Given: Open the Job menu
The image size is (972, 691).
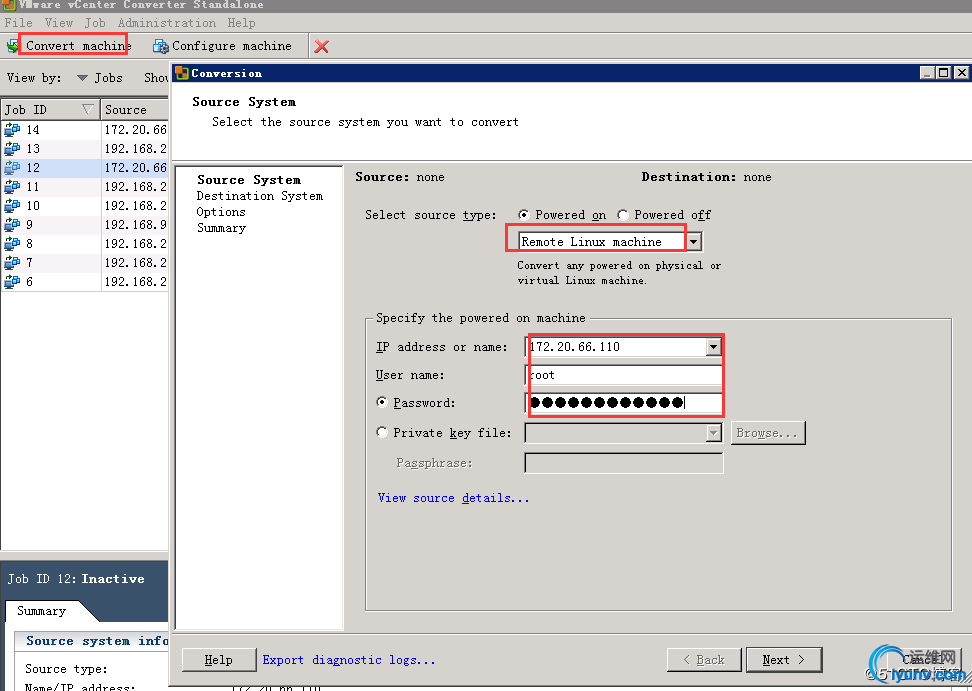Looking at the screenshot, I should pyautogui.click(x=95, y=23).
